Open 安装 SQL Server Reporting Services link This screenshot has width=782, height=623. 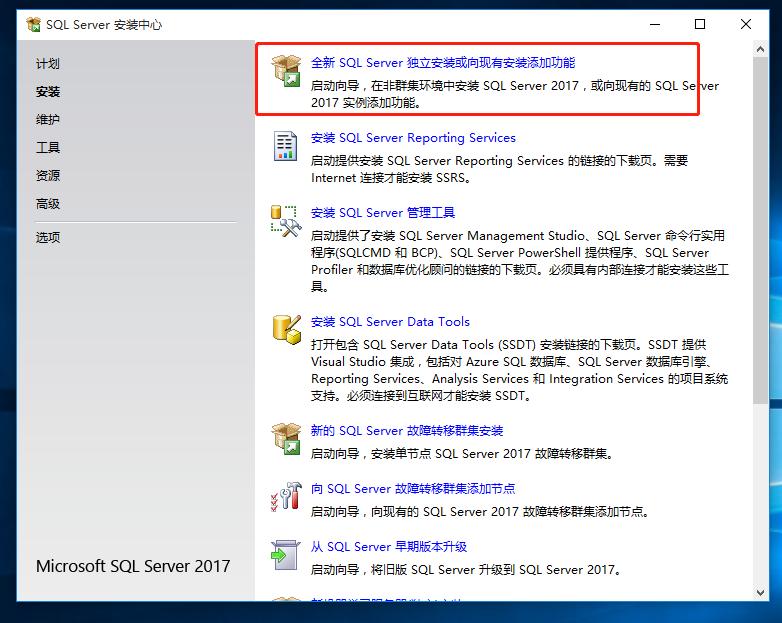[413, 138]
